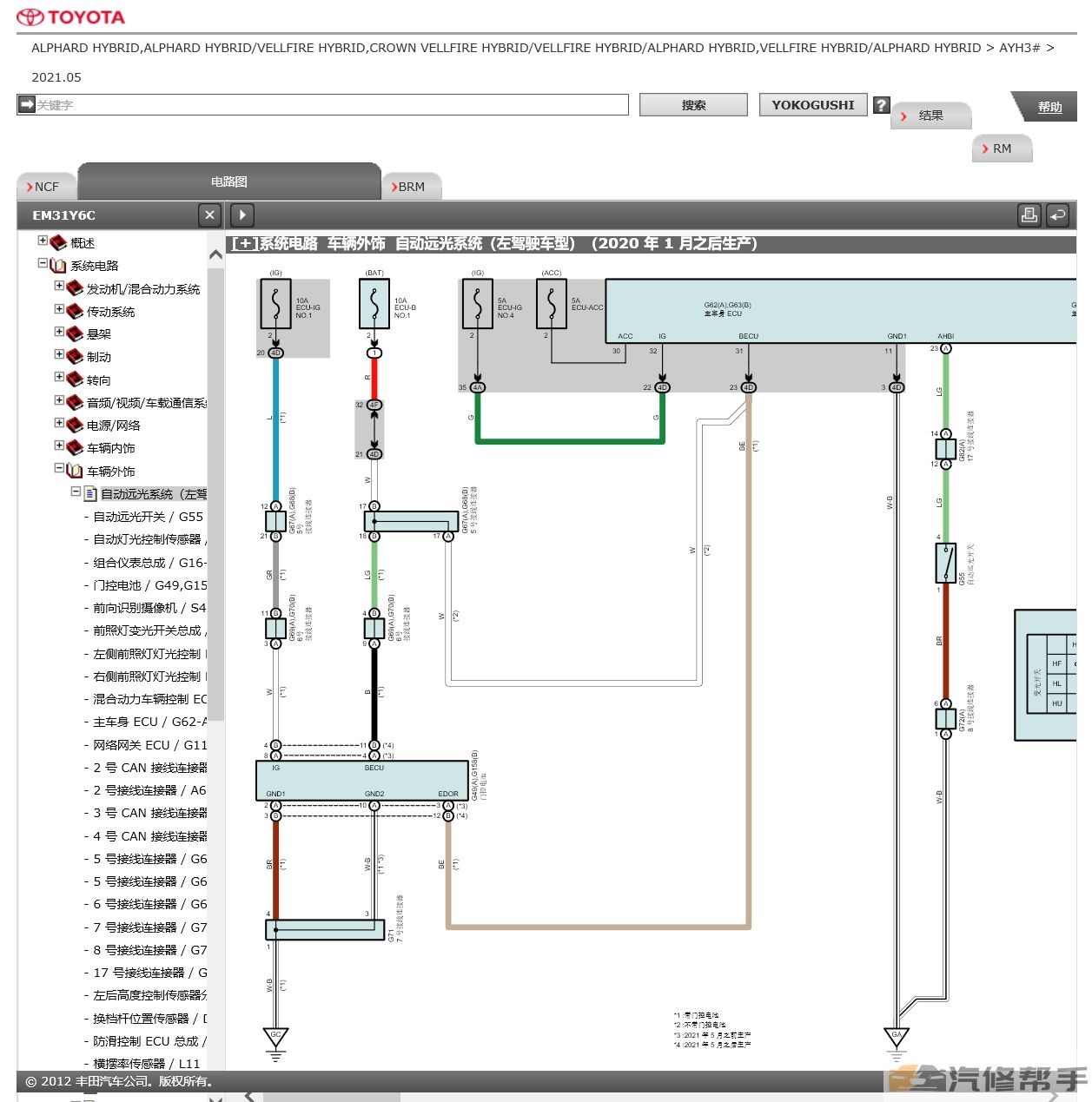Select 前照灯变光开关总成 tree item
Image resolution: width=1092 pixels, height=1102 pixels.
pyautogui.click(x=149, y=630)
